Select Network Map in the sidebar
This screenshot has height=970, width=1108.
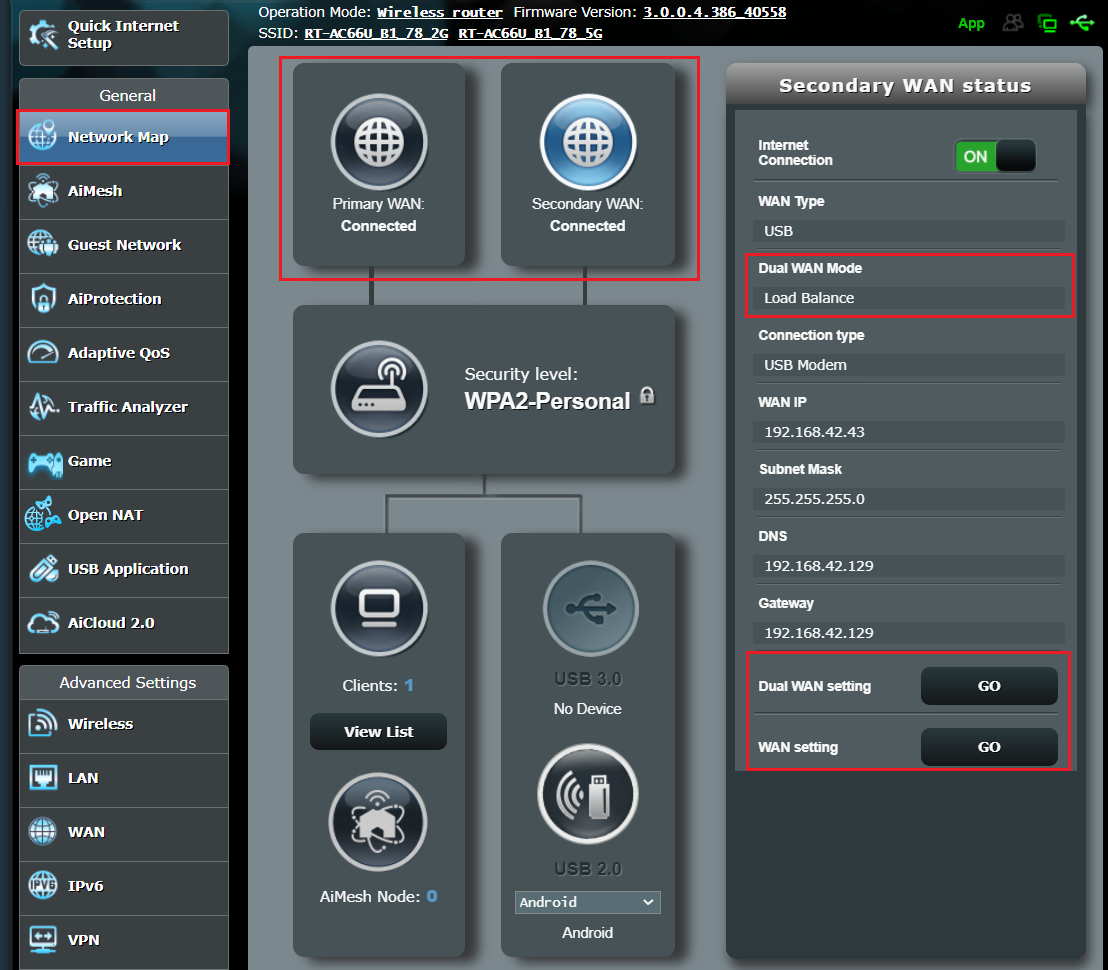[x=124, y=137]
